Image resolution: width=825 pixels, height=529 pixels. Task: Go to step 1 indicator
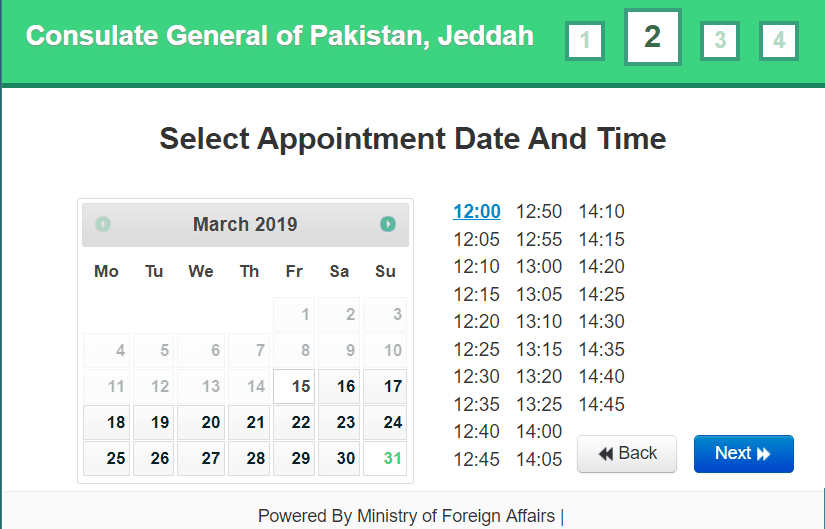pyautogui.click(x=585, y=41)
